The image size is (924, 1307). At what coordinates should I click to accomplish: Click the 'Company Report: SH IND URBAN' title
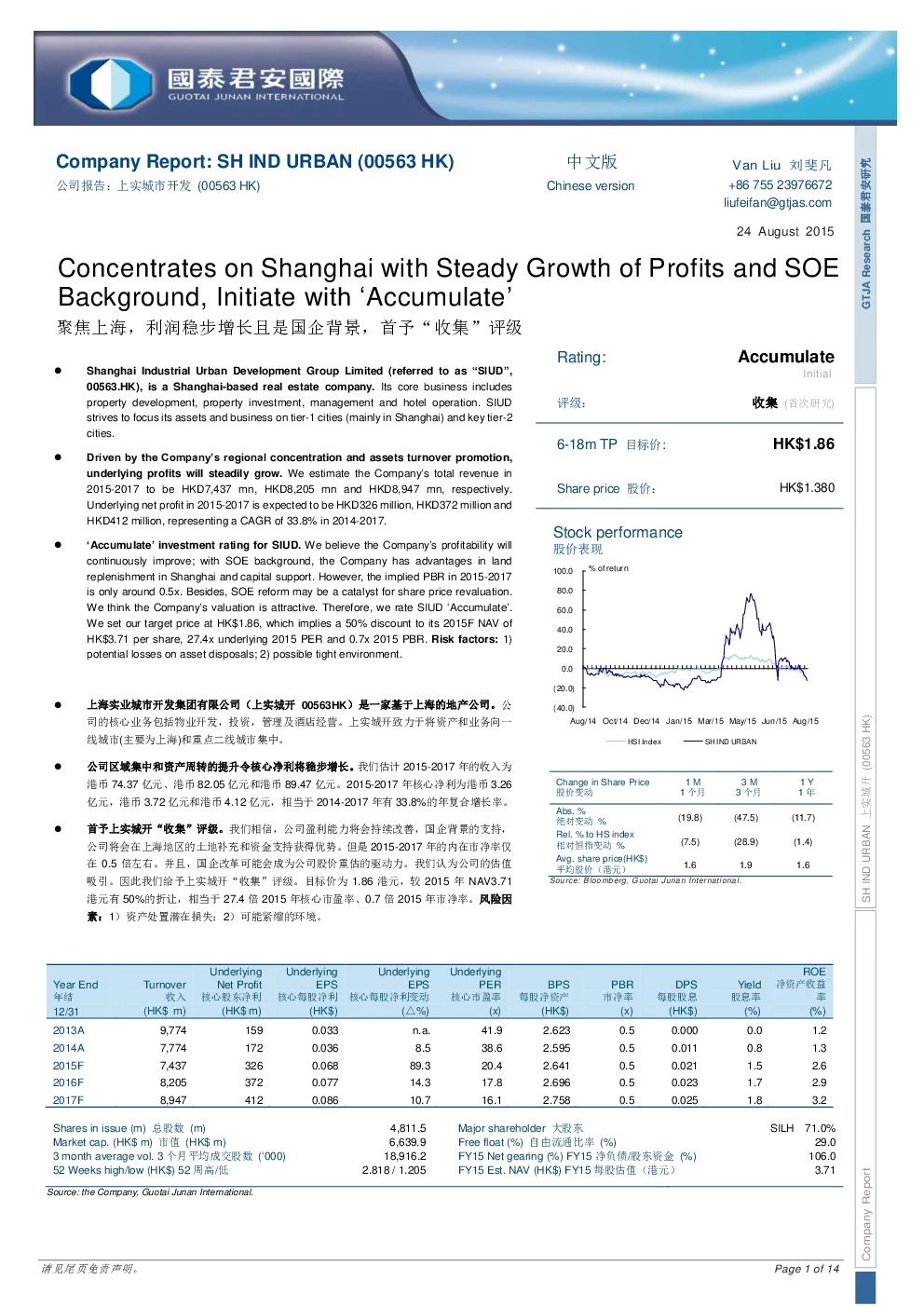pyautogui.click(x=255, y=162)
